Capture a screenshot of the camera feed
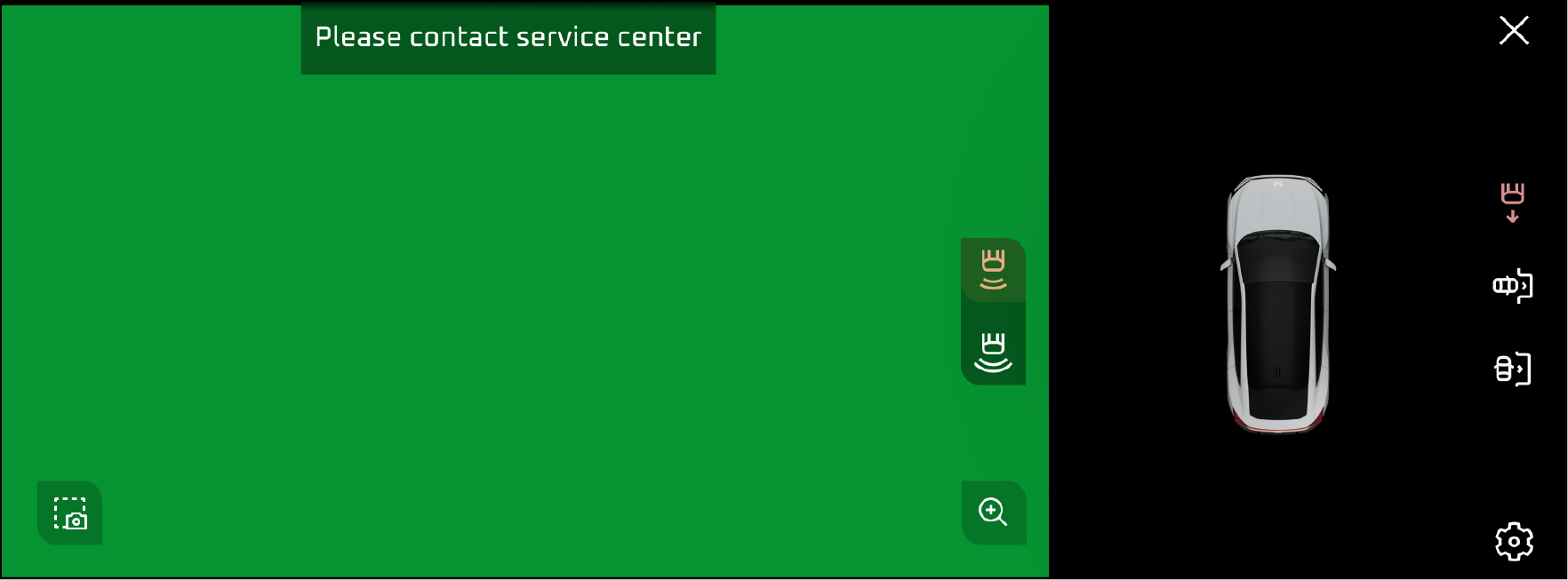 (69, 512)
